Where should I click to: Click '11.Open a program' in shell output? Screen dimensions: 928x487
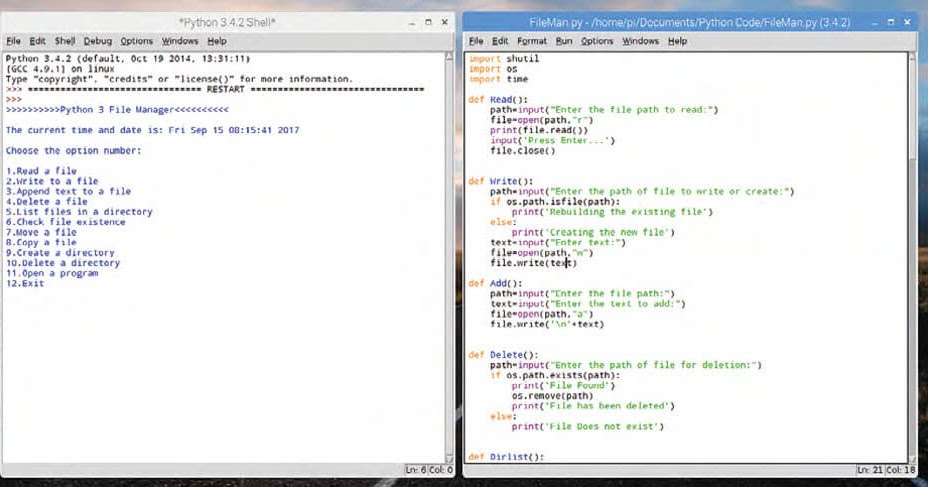coord(52,273)
